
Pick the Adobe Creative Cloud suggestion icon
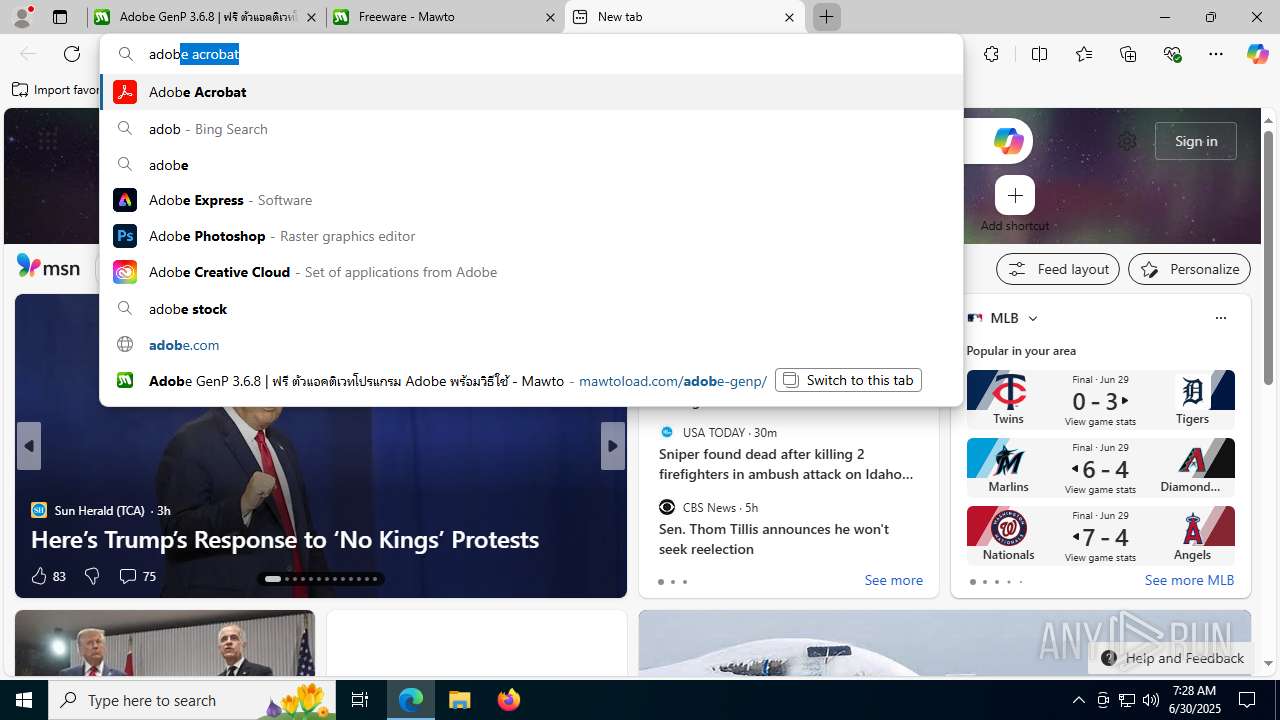125,272
